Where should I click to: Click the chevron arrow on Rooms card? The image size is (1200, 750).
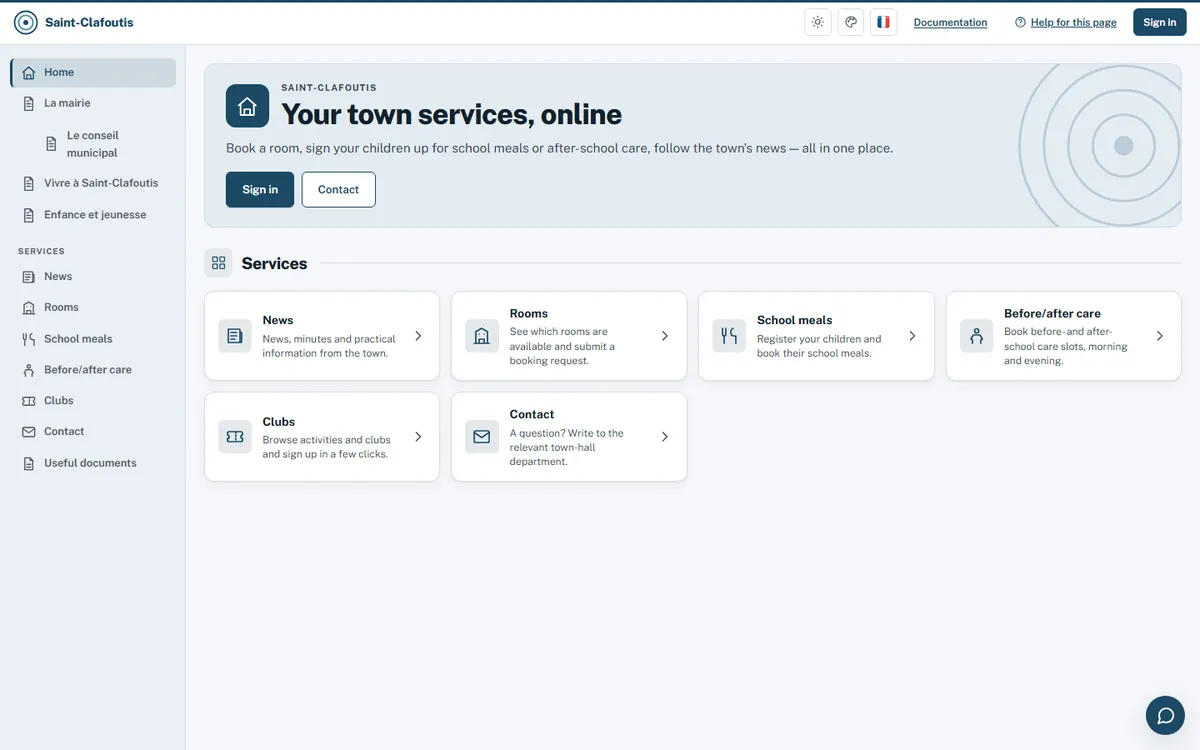tap(665, 336)
